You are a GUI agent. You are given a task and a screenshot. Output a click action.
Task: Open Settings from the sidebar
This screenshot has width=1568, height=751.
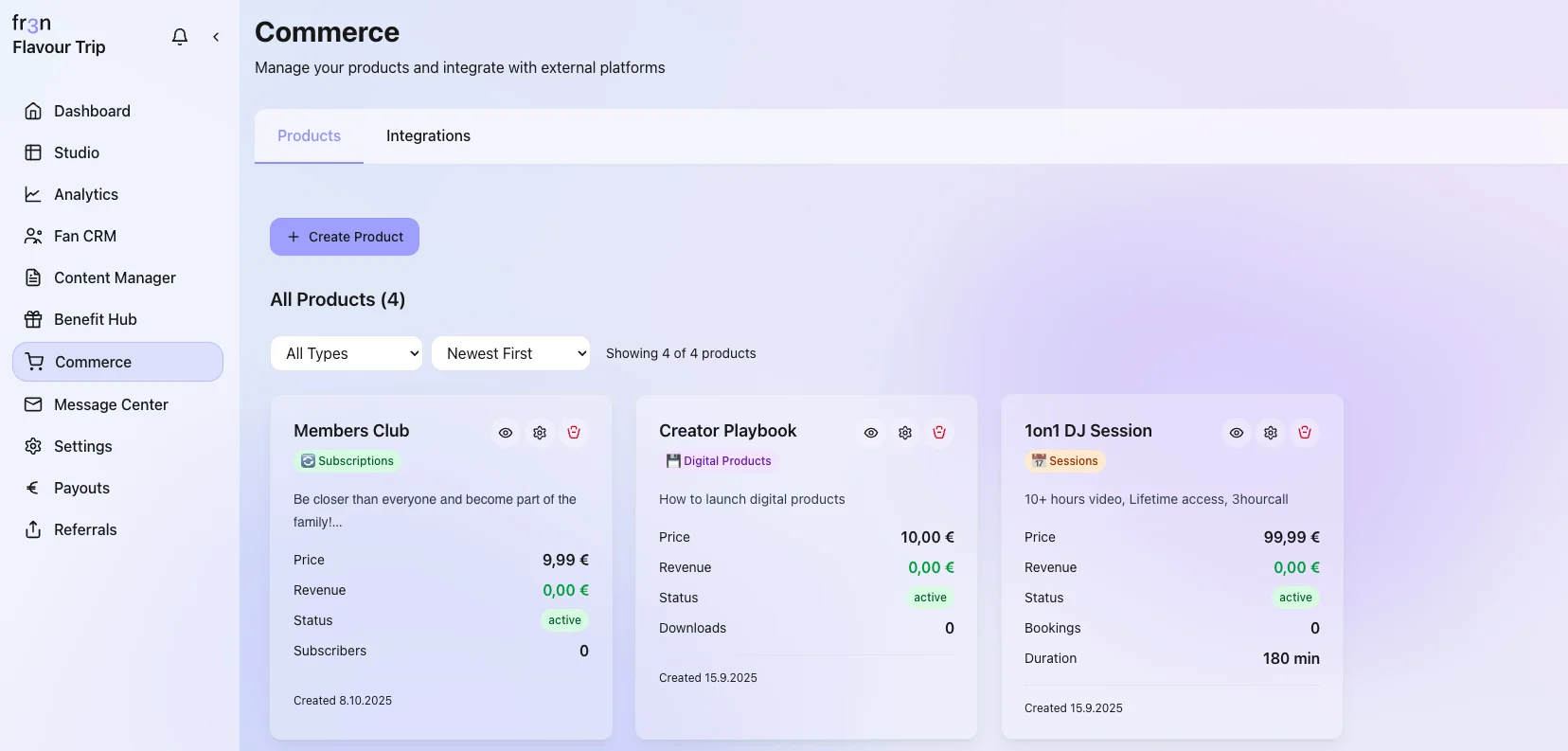tap(117, 446)
